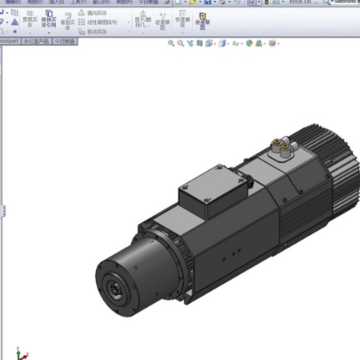Open the Tools menu

(78, 2)
